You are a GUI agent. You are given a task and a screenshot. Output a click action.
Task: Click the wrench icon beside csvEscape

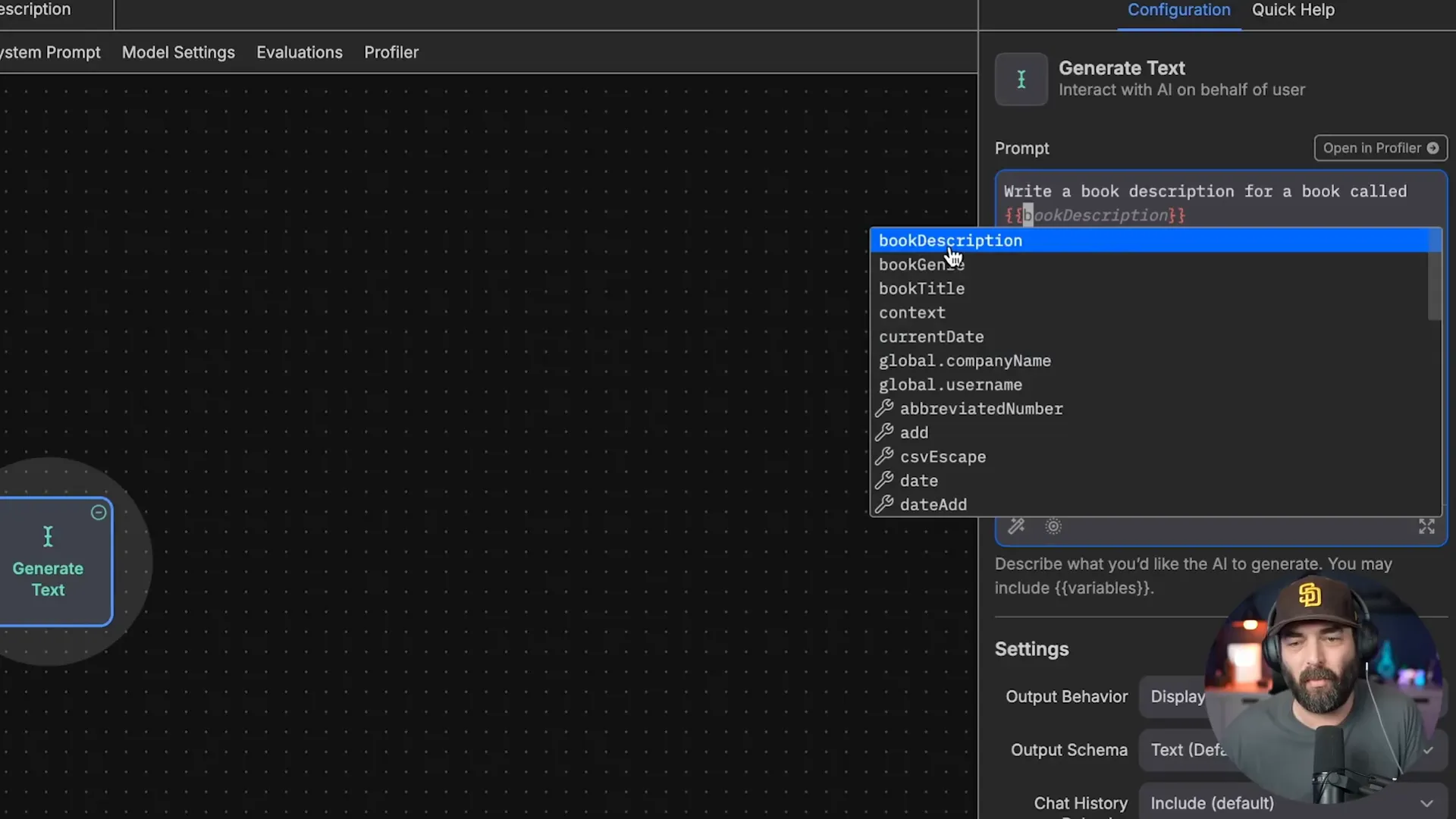click(x=885, y=456)
